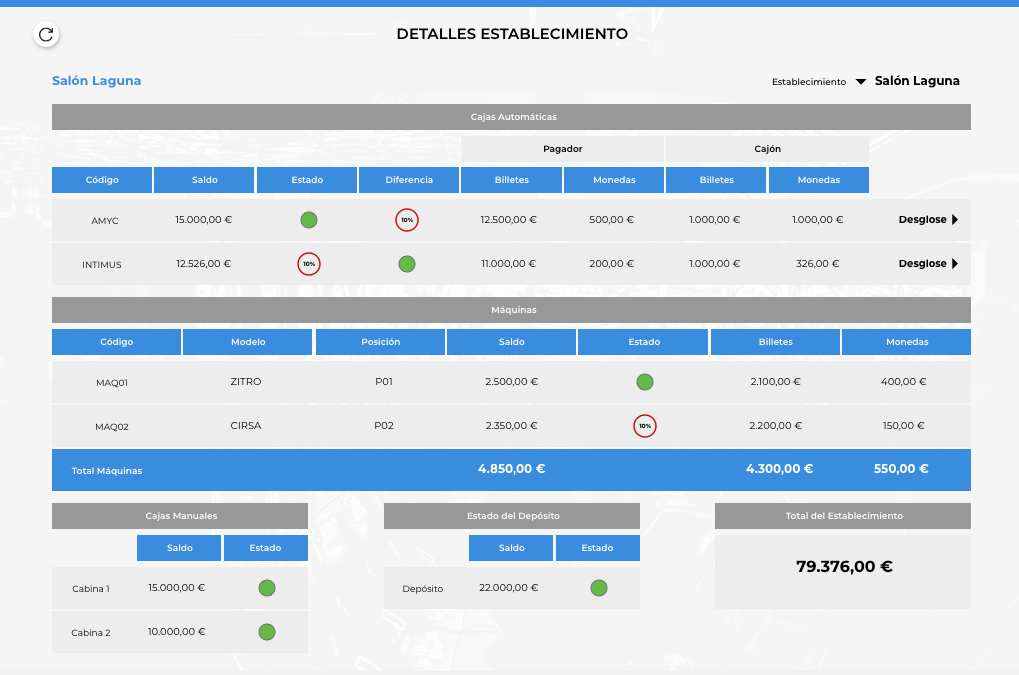Screen dimensions: 1019x675
Task: Click the 79.376,00 € establishment total
Action: click(844, 567)
